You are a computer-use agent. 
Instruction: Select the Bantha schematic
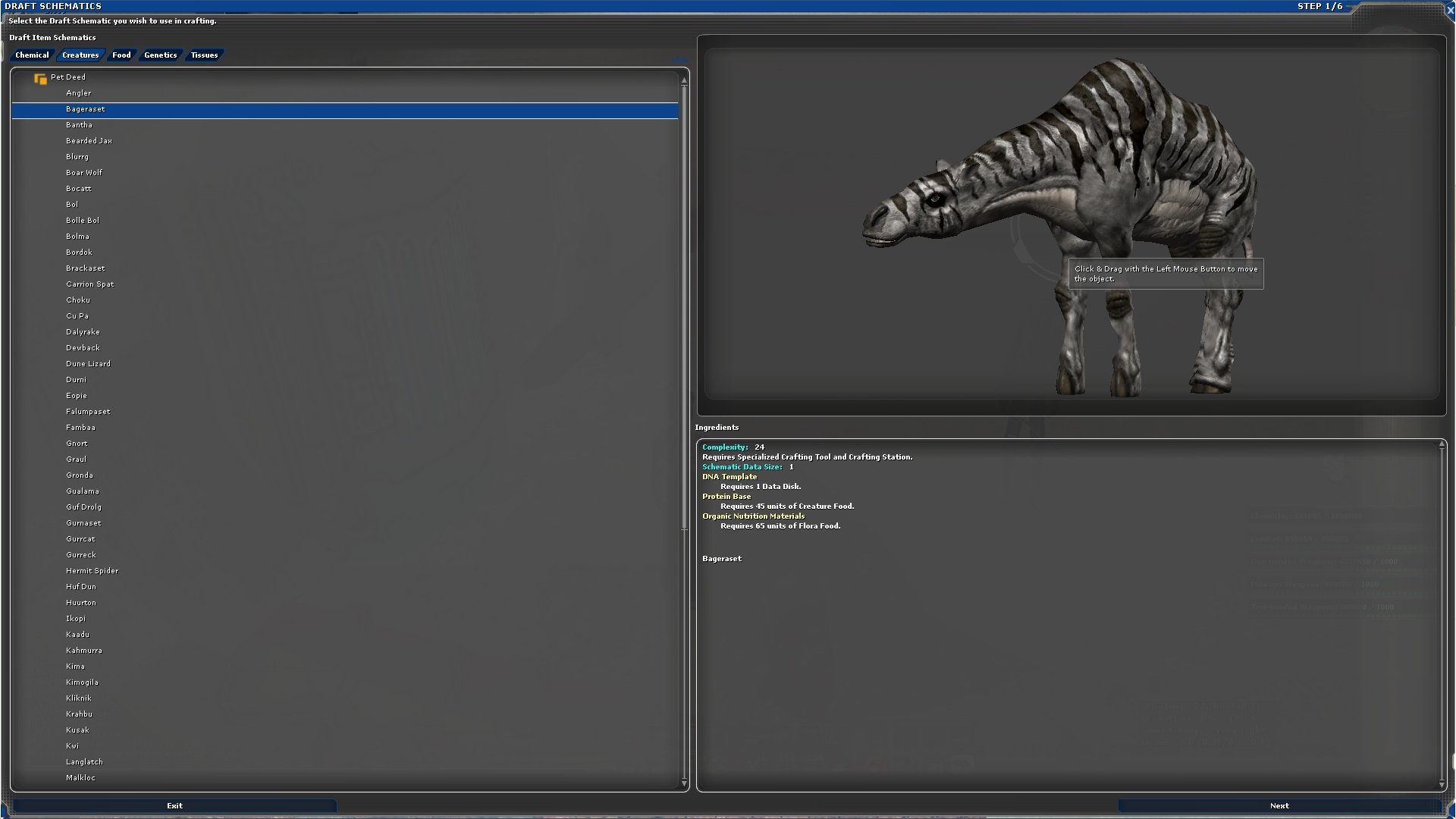pos(79,125)
